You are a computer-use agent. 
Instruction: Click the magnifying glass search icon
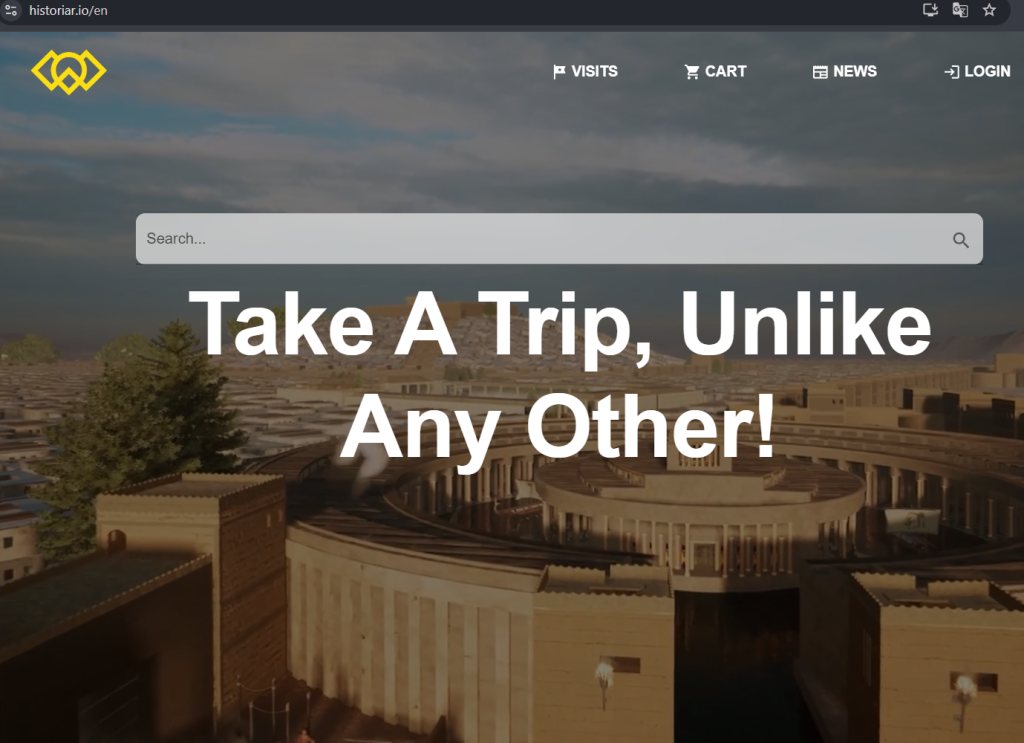click(x=960, y=240)
